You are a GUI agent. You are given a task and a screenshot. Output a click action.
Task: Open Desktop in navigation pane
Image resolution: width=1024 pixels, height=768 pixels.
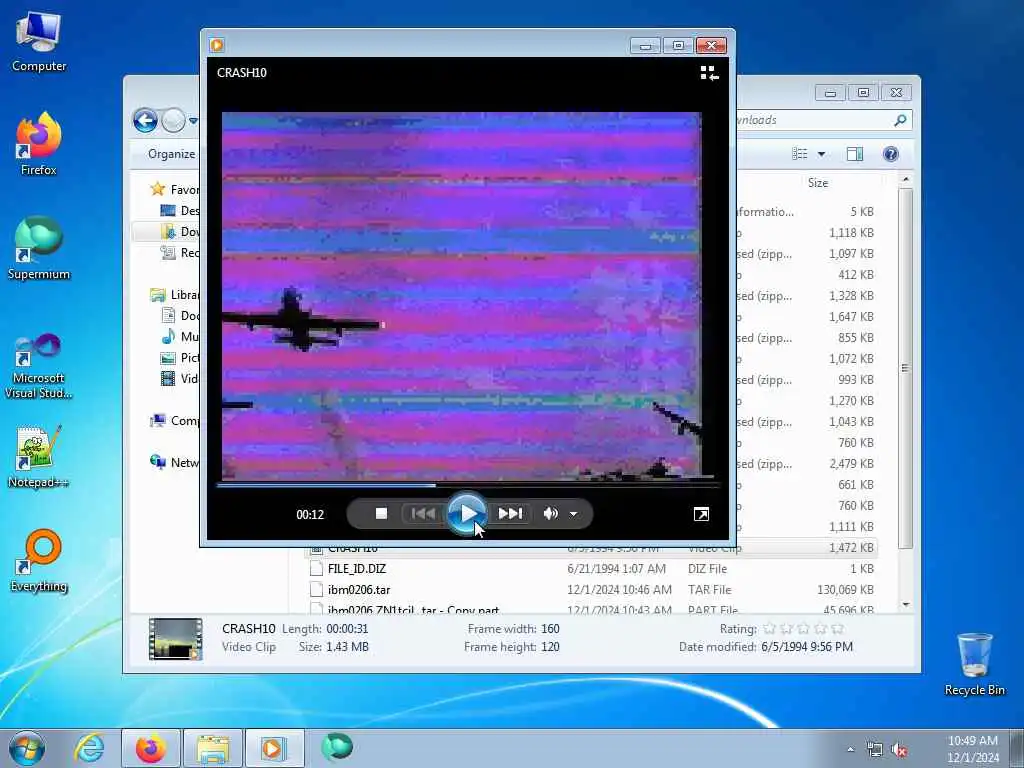[180, 210]
